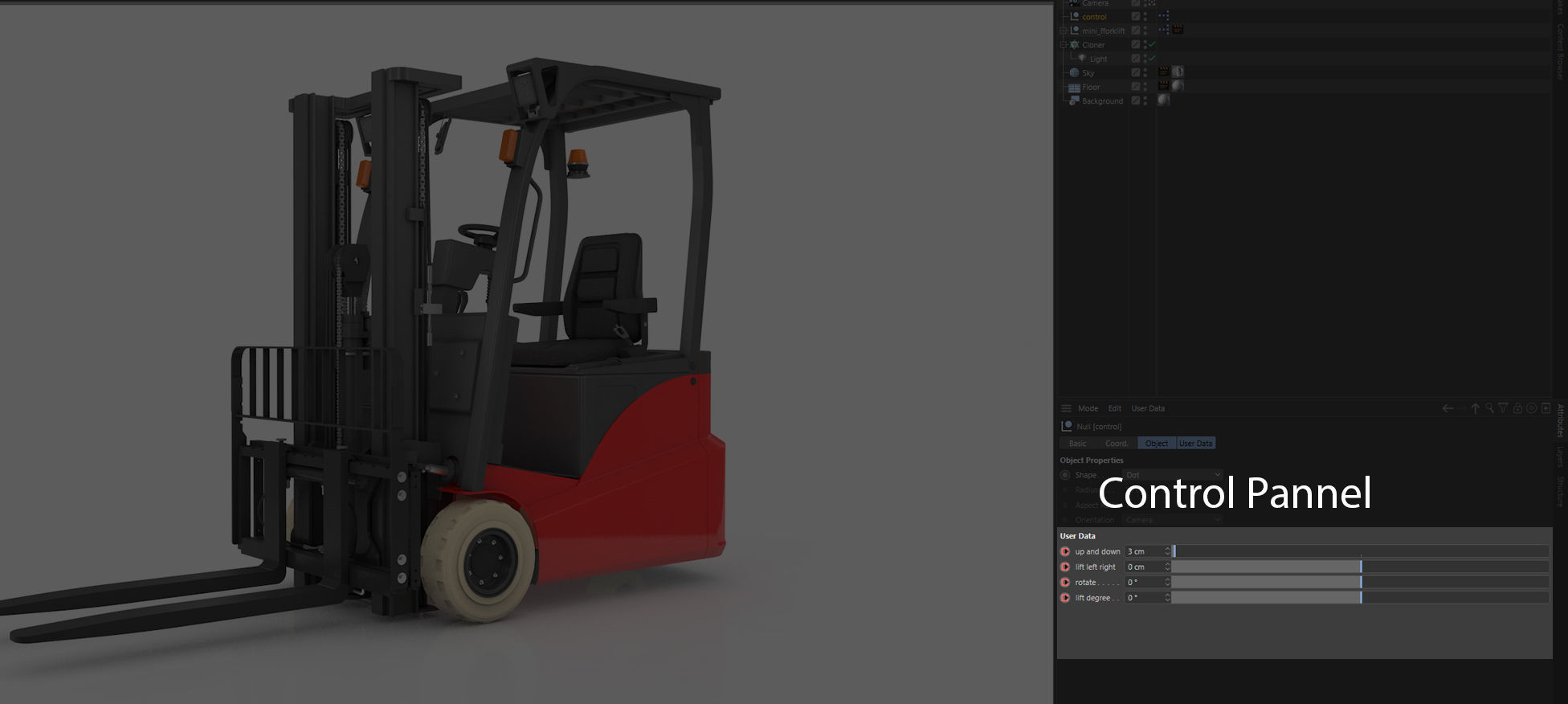Open the Orientation dropdown set to Camera
Screen dimensions: 1568x704
click(1173, 520)
